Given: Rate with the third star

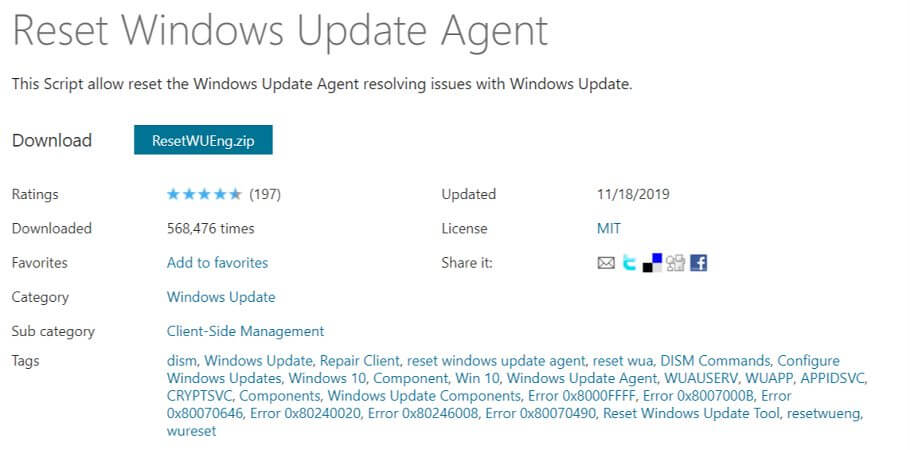Looking at the screenshot, I should (204, 194).
